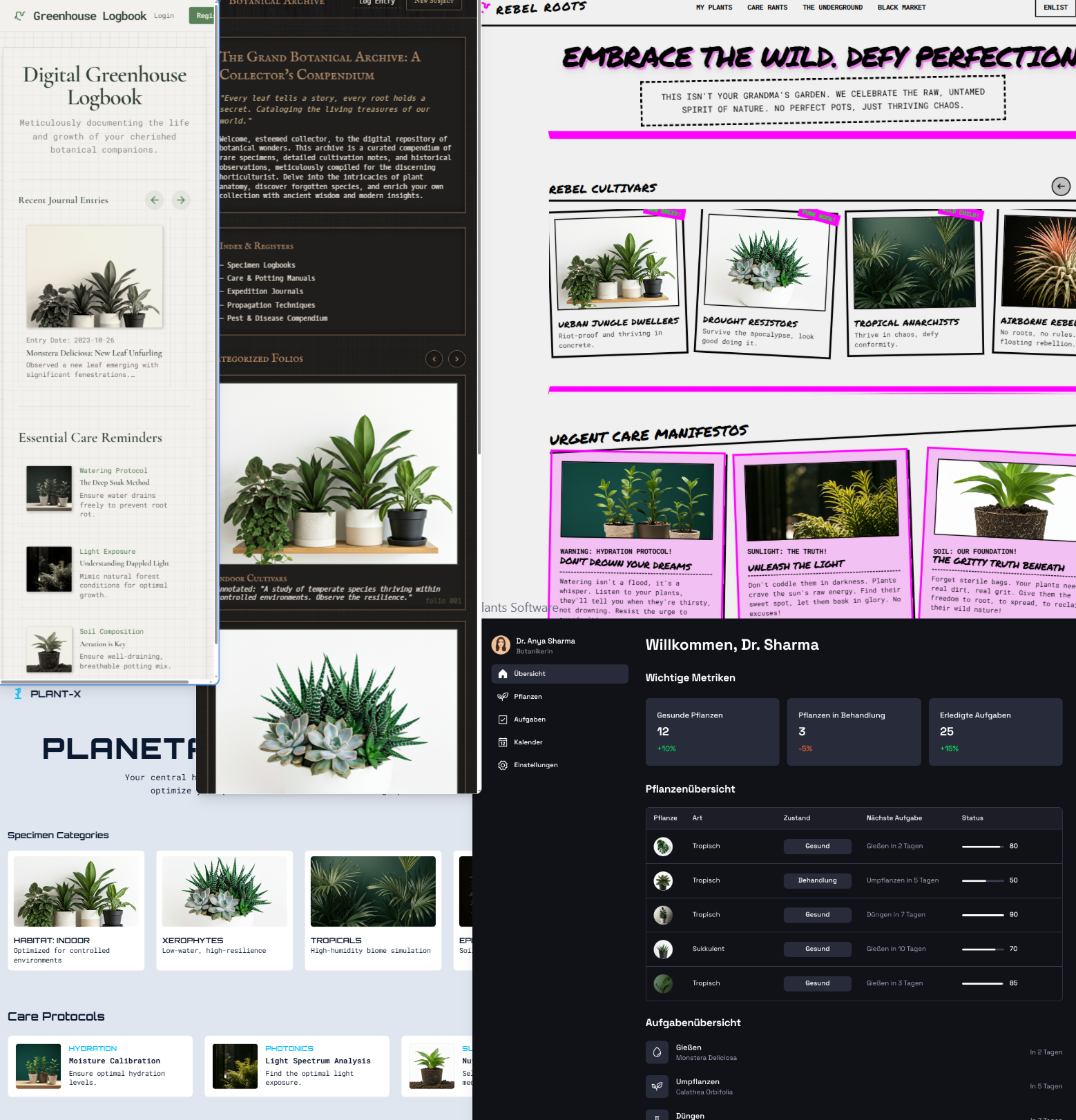
Task: Click Log Entry in Botanical Archive header
Action: [377, 3]
